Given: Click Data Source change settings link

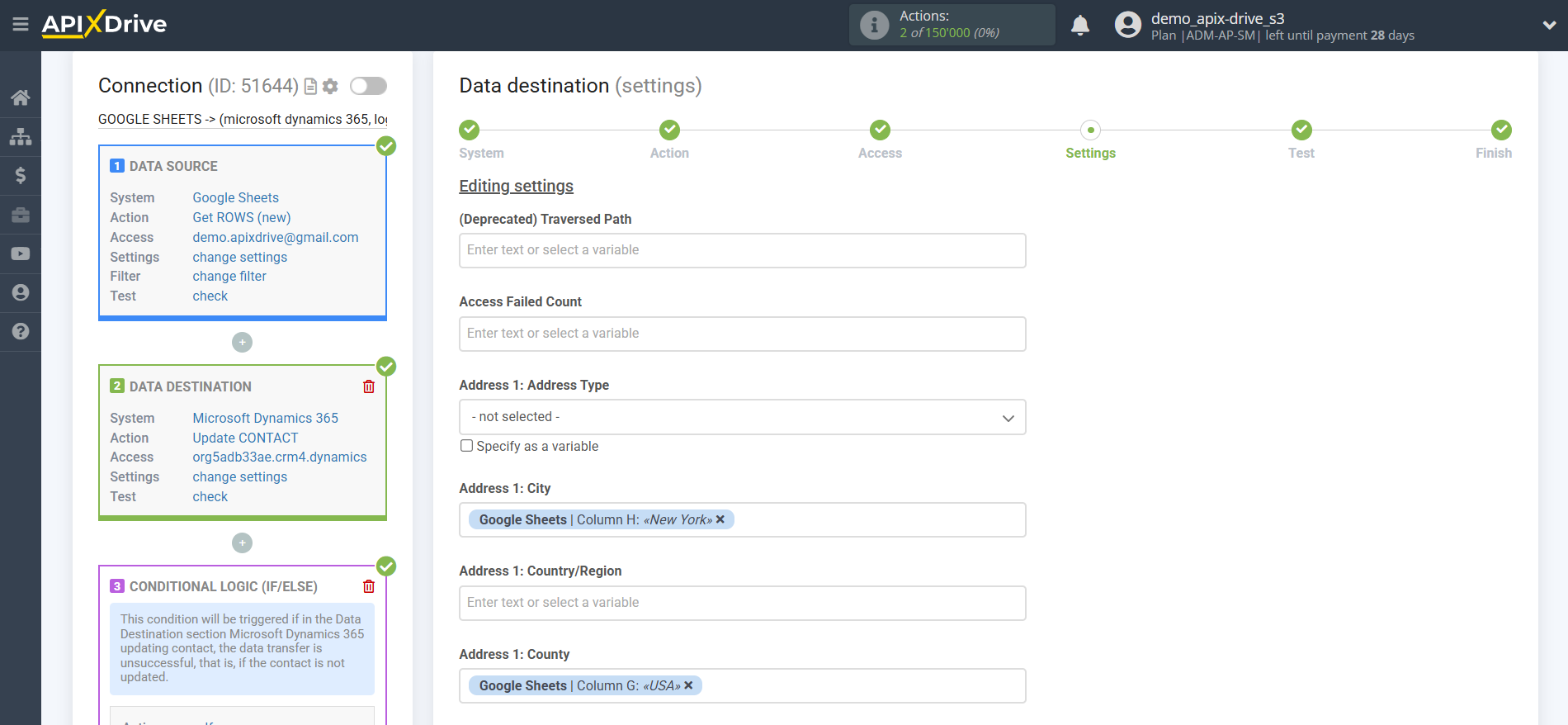Looking at the screenshot, I should [x=239, y=257].
